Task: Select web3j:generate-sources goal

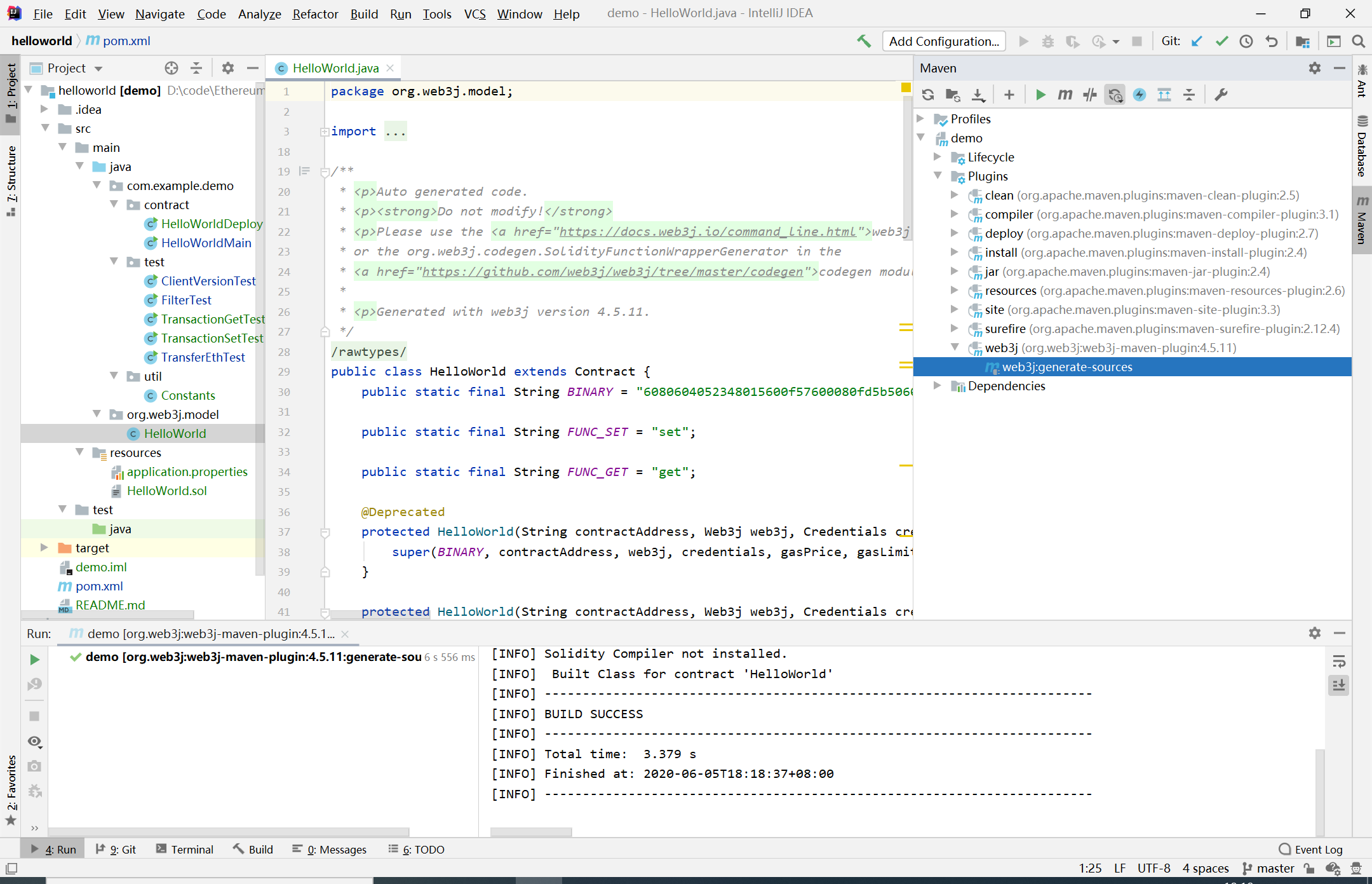Action: [1066, 367]
